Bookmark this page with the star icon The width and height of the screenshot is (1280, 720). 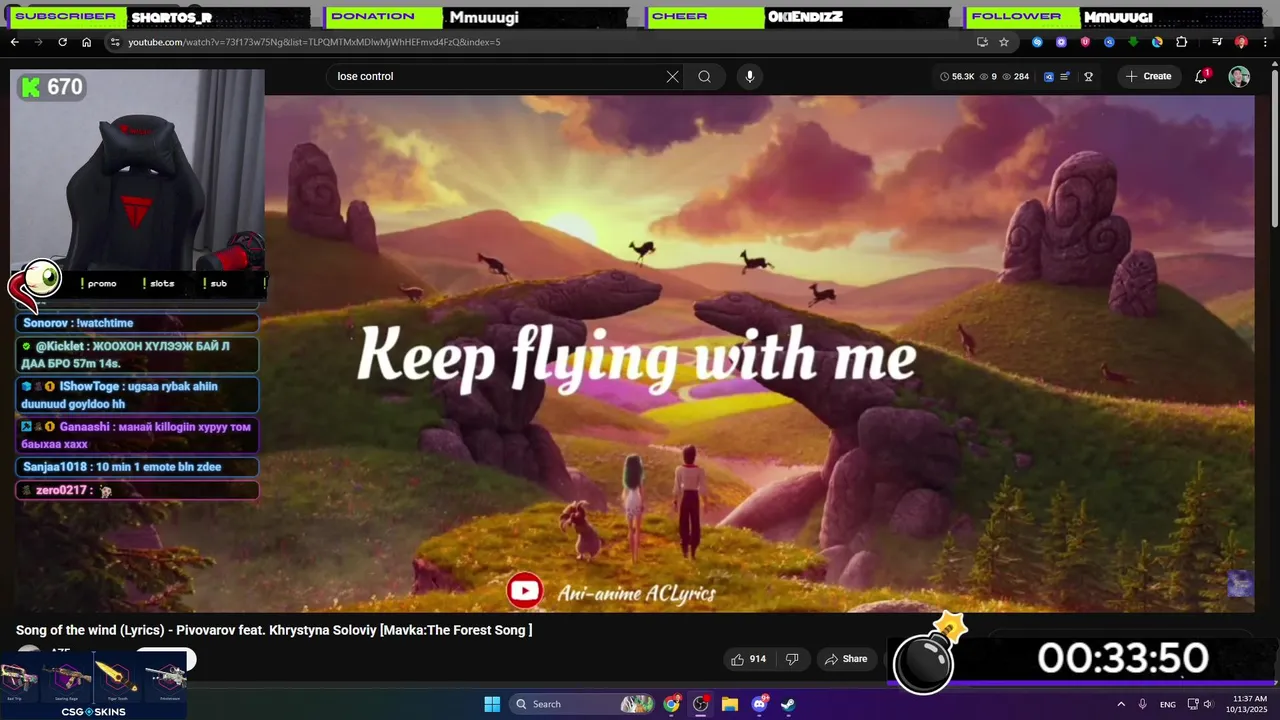pyautogui.click(x=1004, y=42)
